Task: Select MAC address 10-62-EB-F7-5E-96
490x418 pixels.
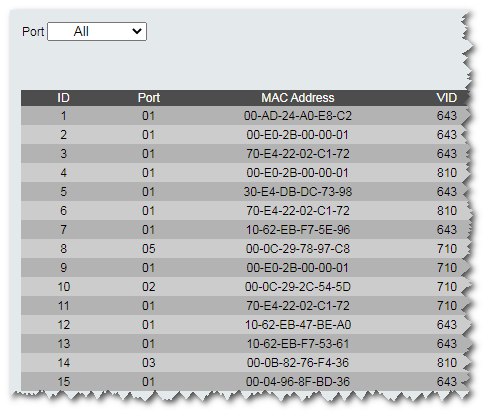Action: pos(298,230)
